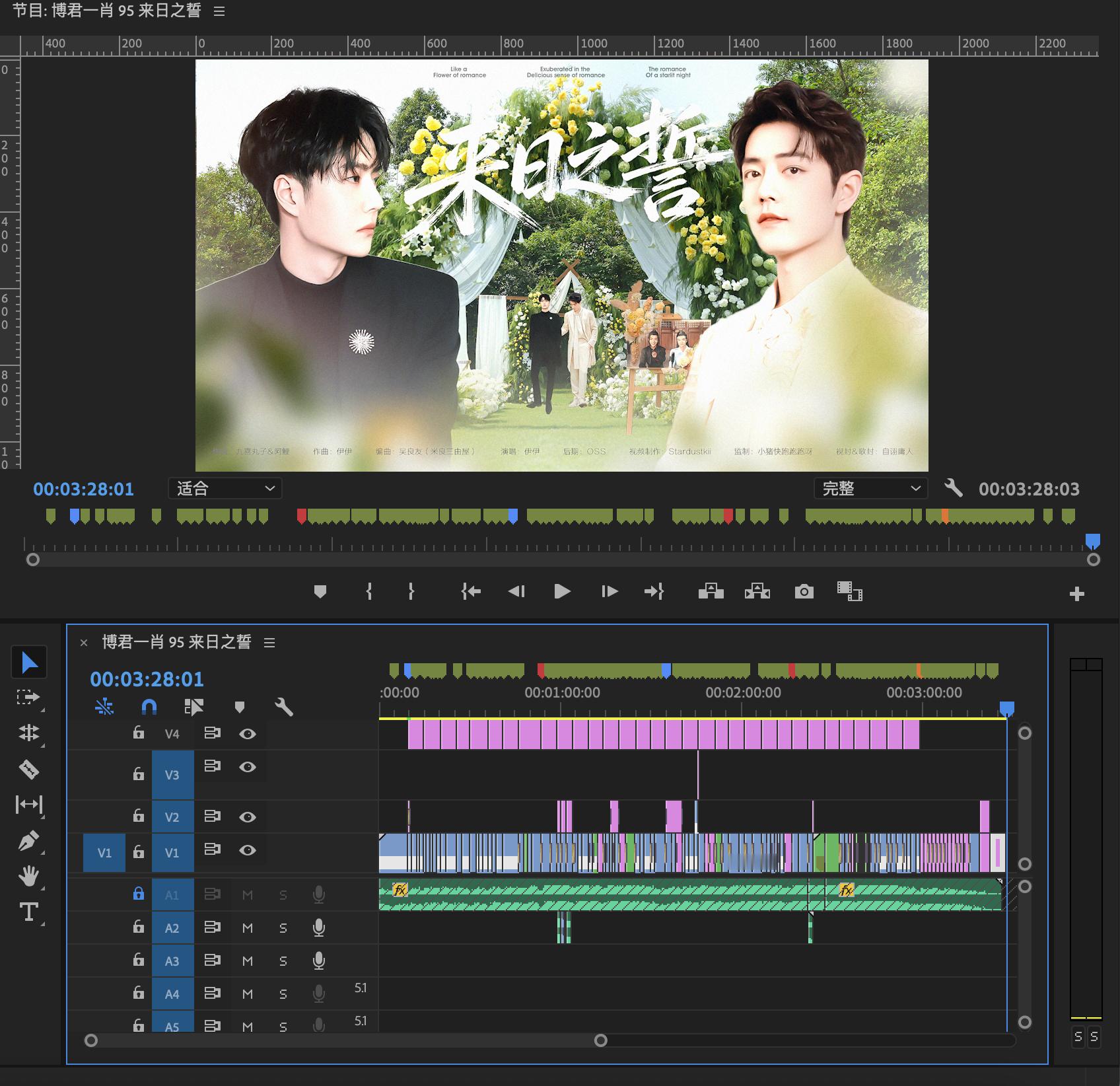Mute audio track A2
The width and height of the screenshot is (1120, 1086).
pos(248,928)
